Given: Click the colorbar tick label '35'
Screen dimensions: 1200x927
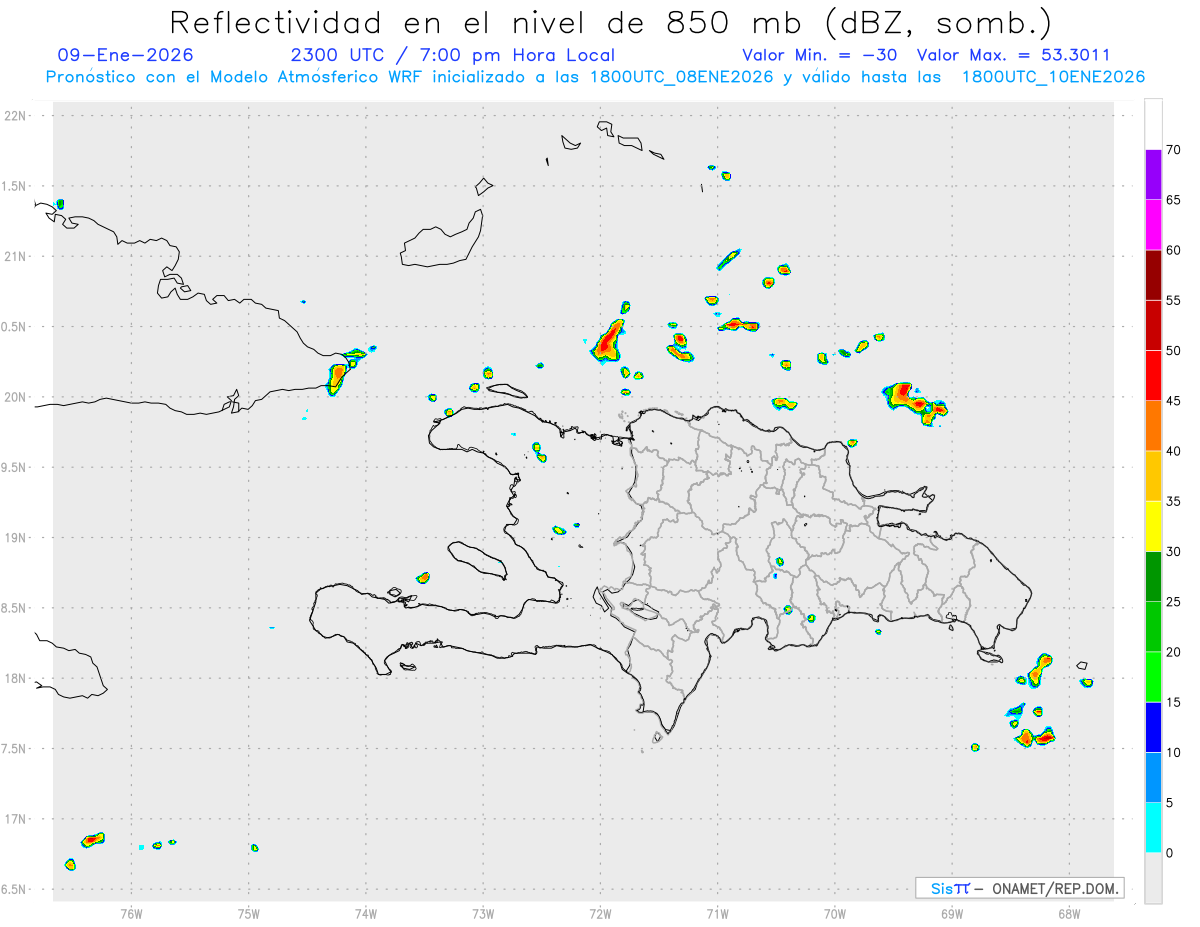Looking at the screenshot, I should (x=1174, y=502).
